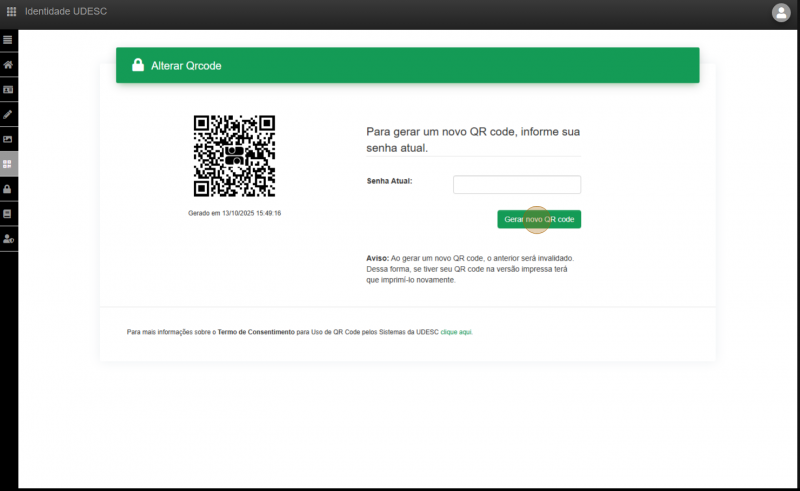The width and height of the screenshot is (800, 491).
Task: Open the book icon in the sidebar
Action: tap(8, 214)
